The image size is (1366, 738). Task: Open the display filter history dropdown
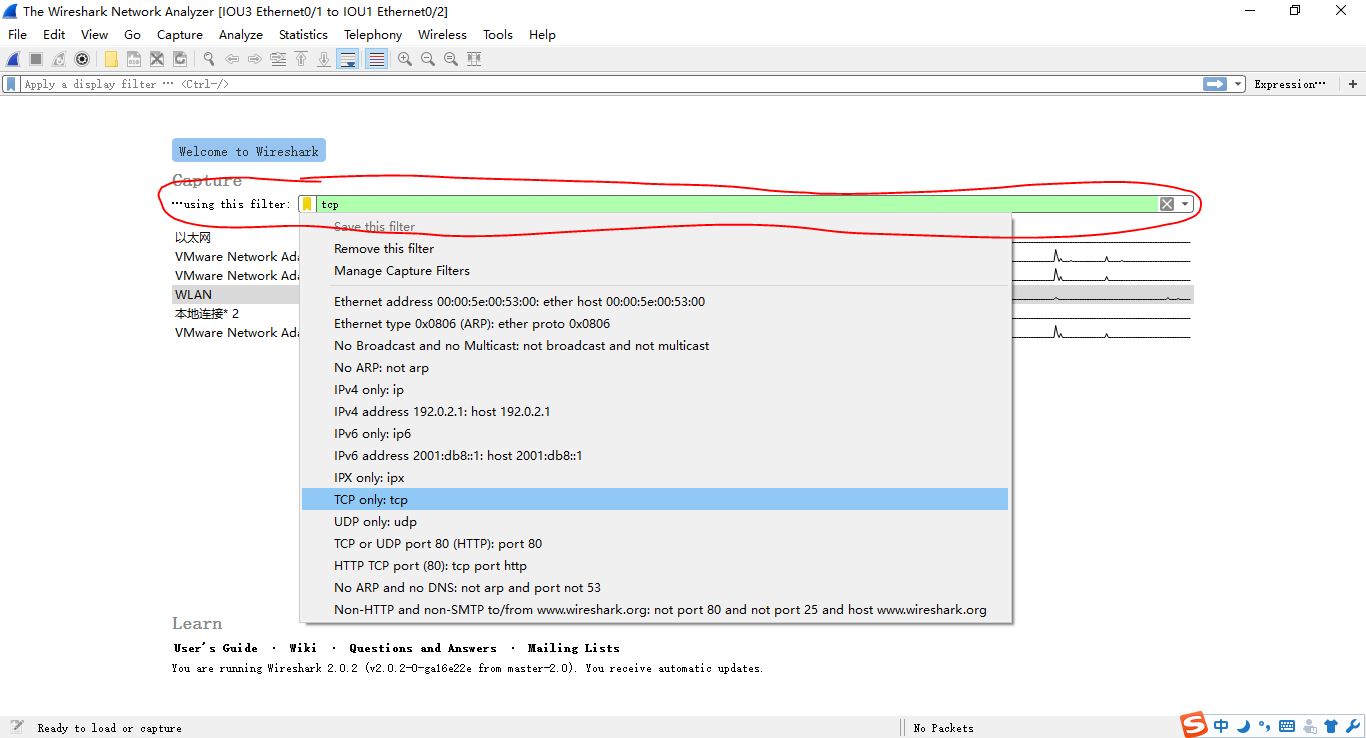[x=1238, y=84]
